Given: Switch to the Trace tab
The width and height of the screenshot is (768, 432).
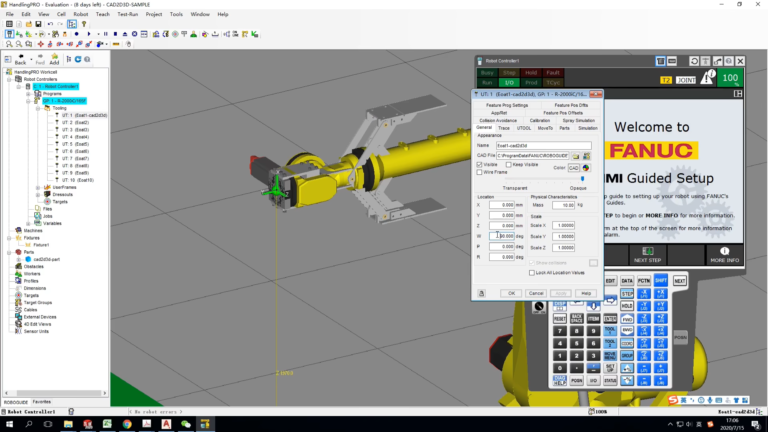Looking at the screenshot, I should (x=504, y=128).
